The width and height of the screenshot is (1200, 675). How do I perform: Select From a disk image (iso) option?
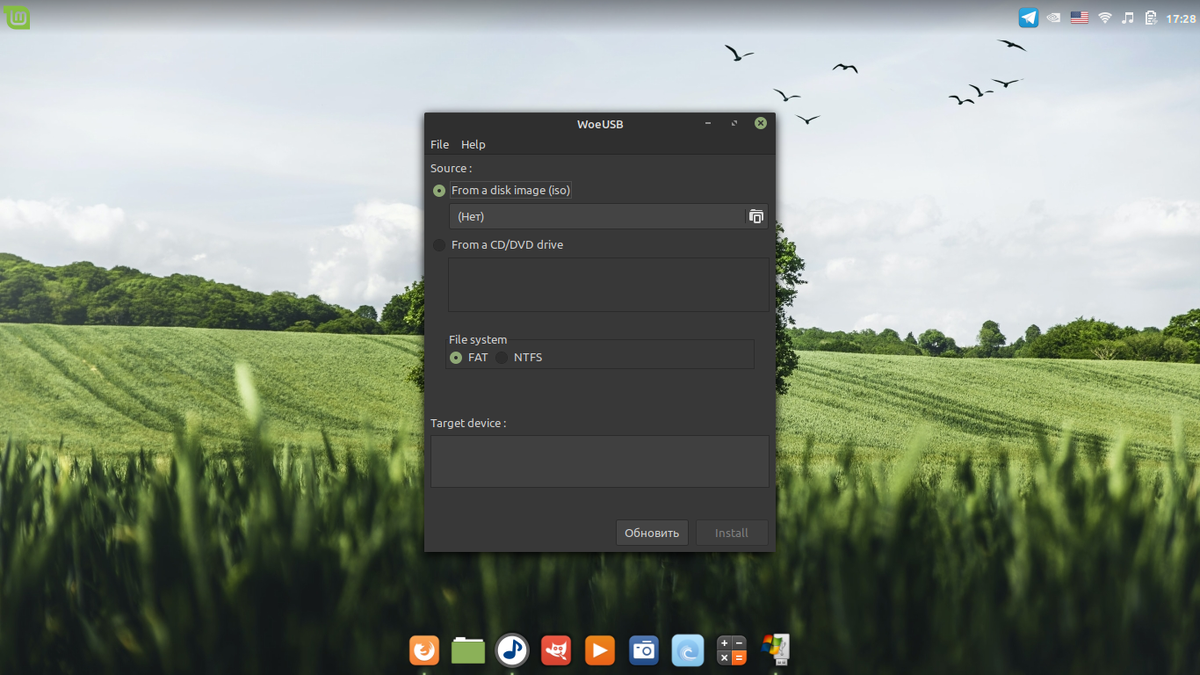pyautogui.click(x=502, y=190)
